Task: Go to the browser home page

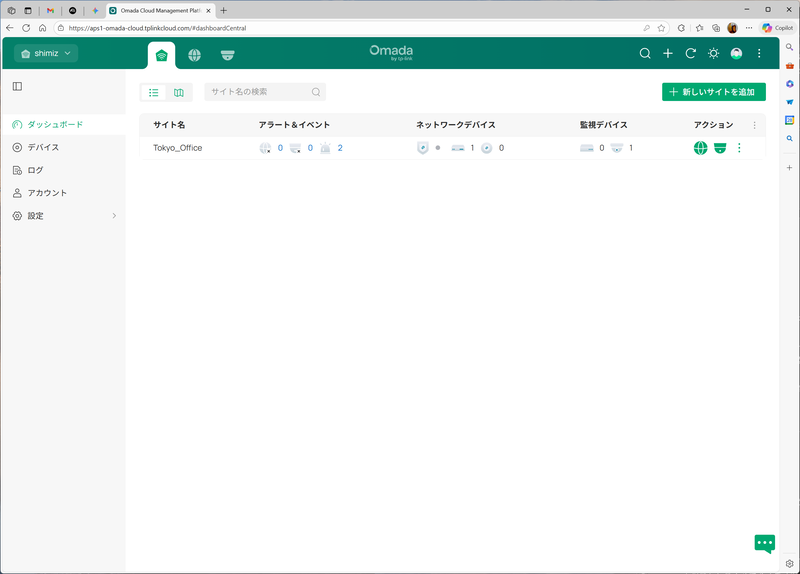Action: point(42,28)
